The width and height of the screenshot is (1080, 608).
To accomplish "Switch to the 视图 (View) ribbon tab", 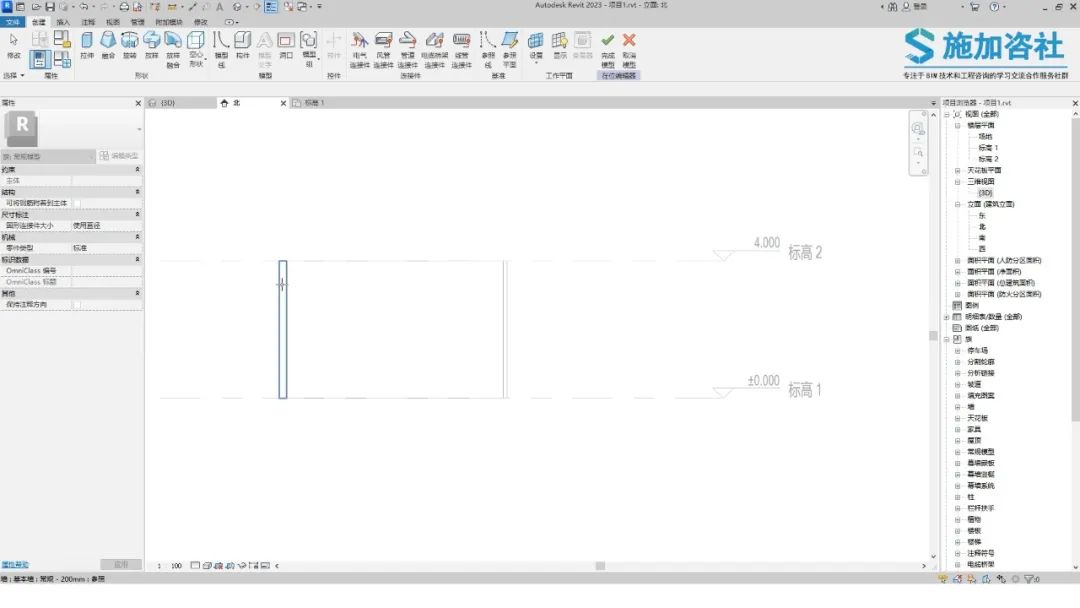I will click(113, 22).
